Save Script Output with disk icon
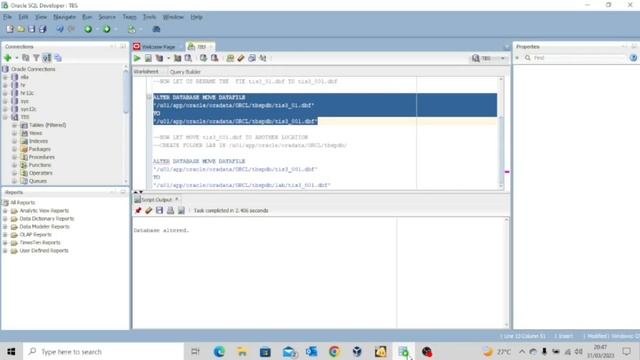Image resolution: width=640 pixels, height=360 pixels. pyautogui.click(x=159, y=211)
